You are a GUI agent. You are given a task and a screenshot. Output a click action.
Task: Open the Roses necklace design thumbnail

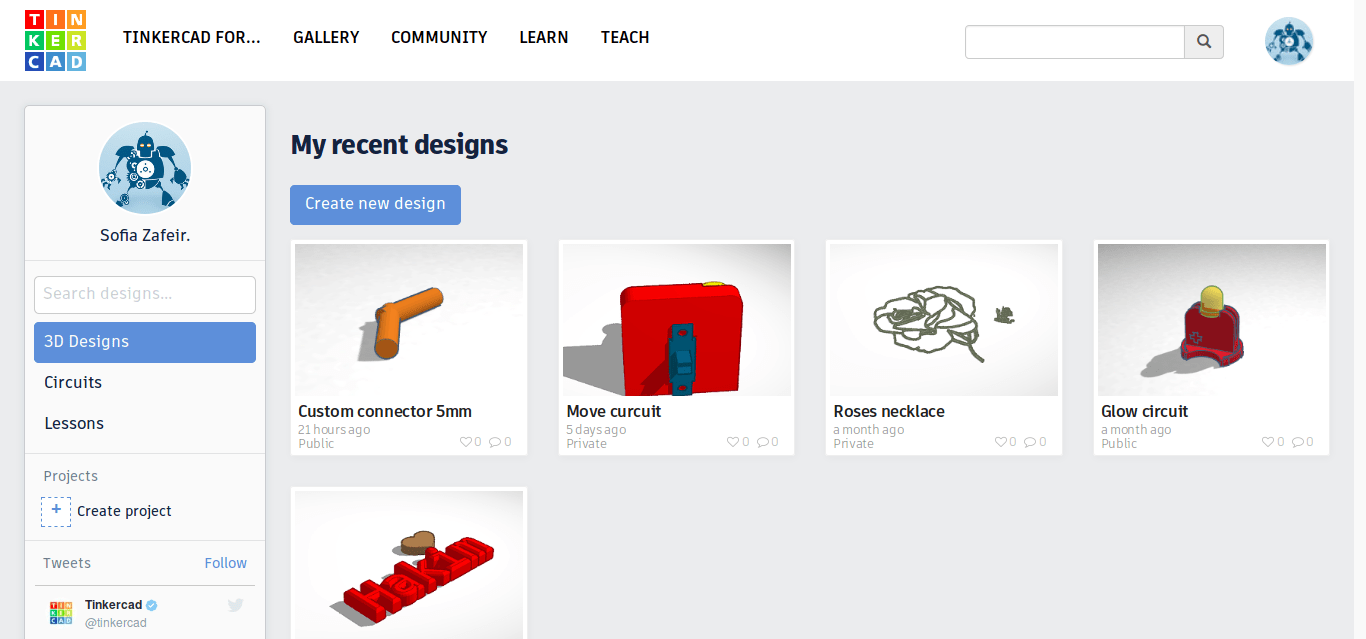tap(942, 319)
